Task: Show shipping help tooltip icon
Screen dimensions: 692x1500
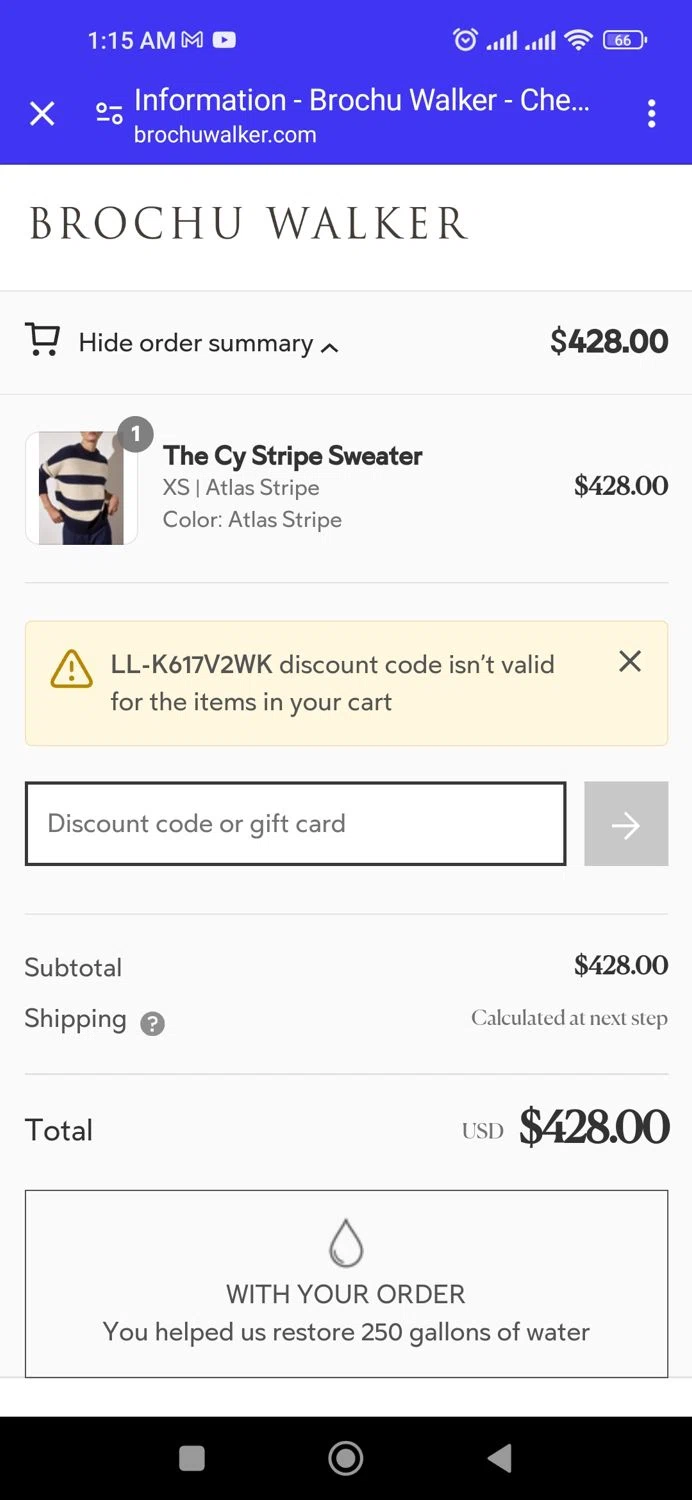Action: click(152, 1023)
